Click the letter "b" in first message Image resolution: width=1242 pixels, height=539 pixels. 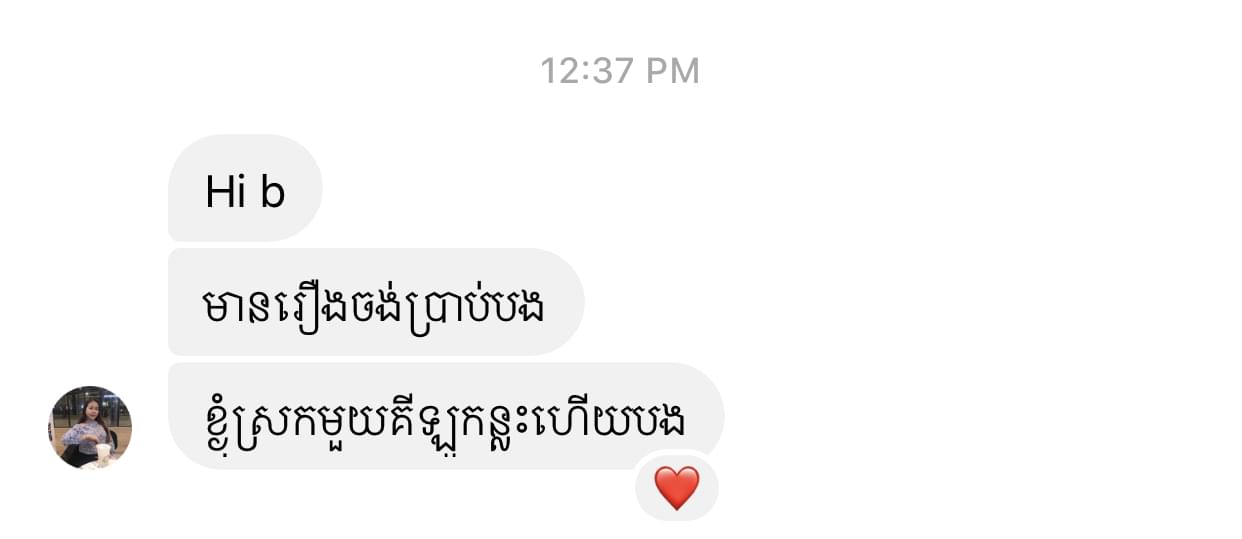tap(273, 192)
